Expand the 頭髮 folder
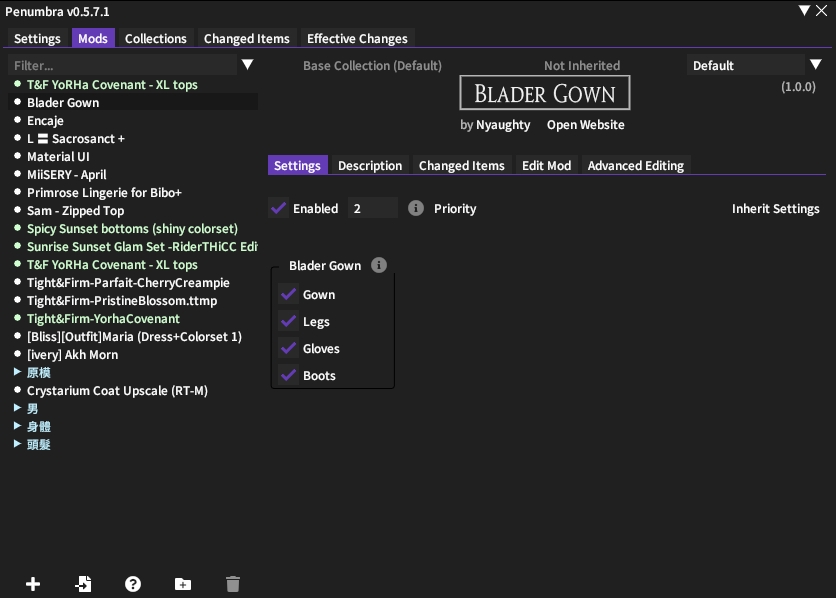The image size is (836, 598). 18,444
